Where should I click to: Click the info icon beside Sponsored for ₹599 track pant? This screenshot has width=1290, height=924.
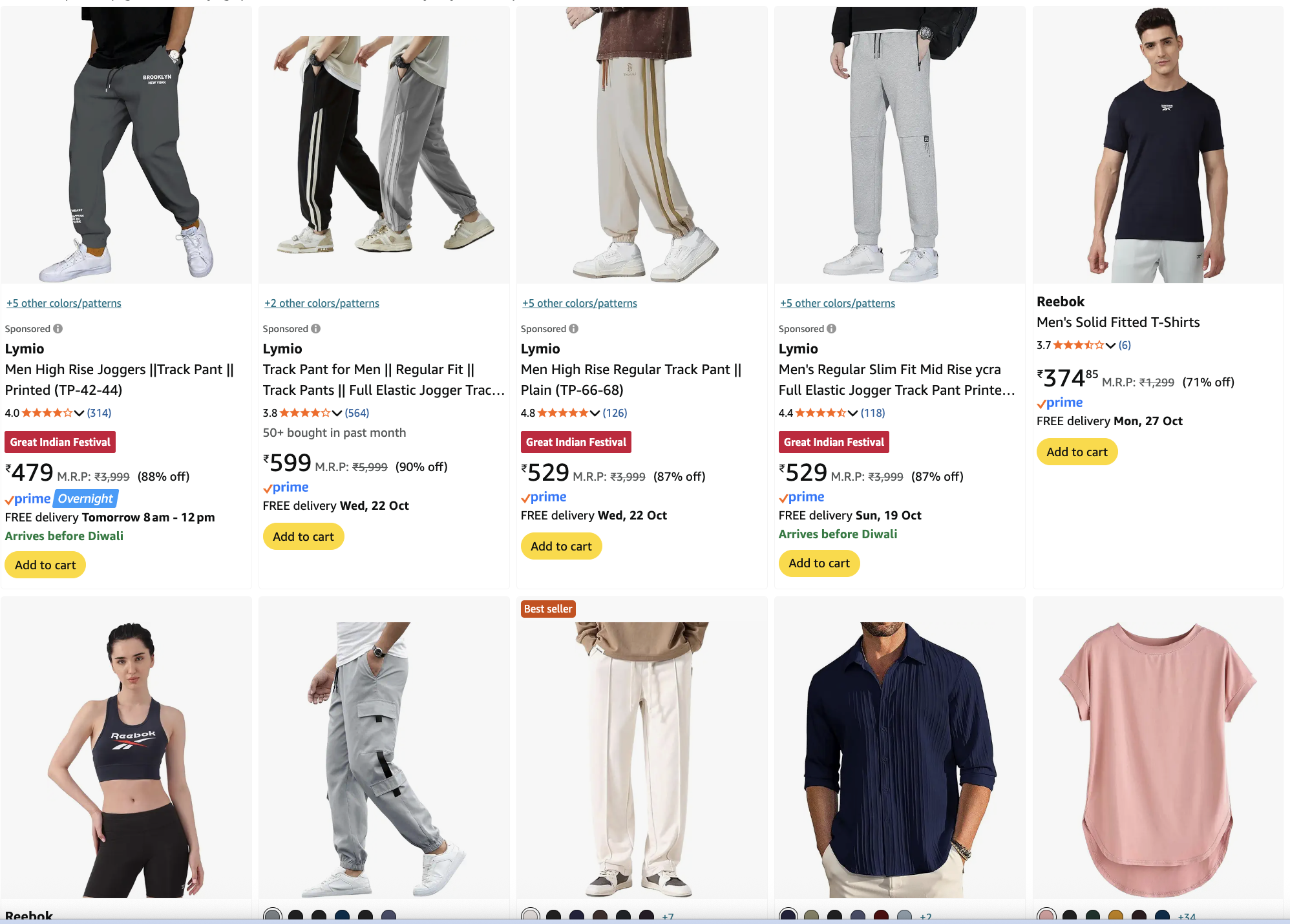pyautogui.click(x=316, y=329)
